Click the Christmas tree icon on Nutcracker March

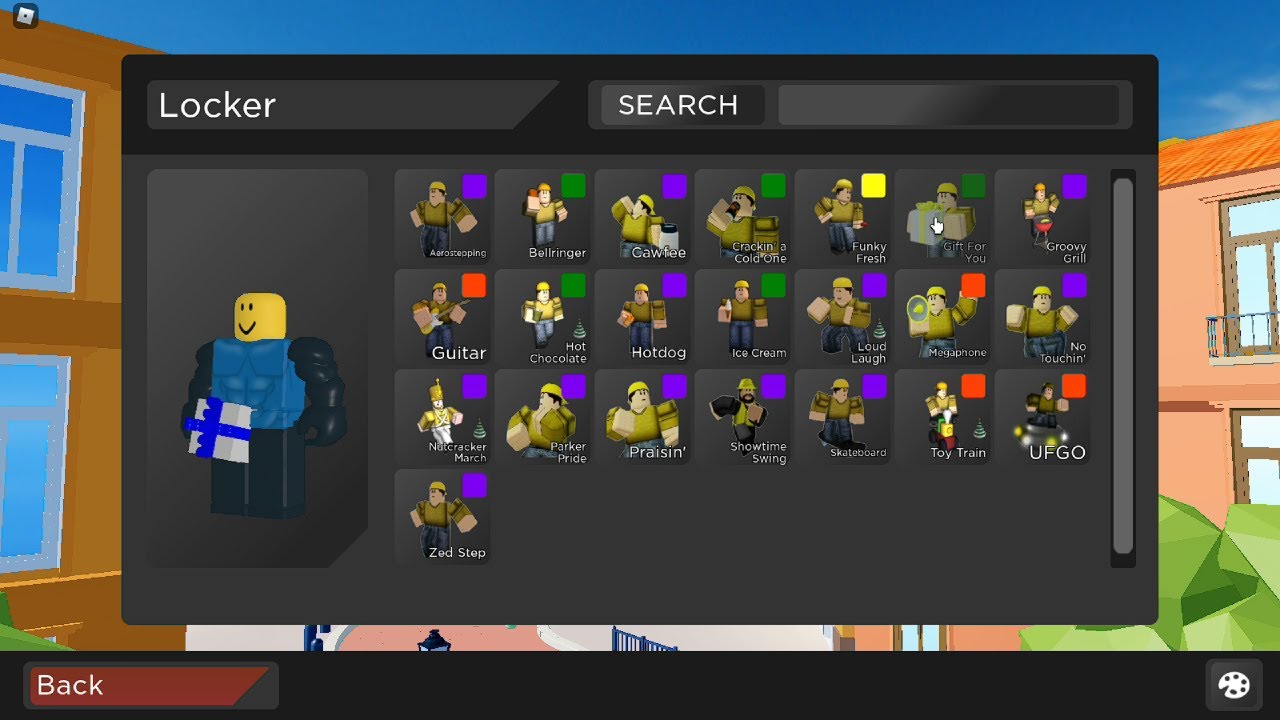(478, 429)
